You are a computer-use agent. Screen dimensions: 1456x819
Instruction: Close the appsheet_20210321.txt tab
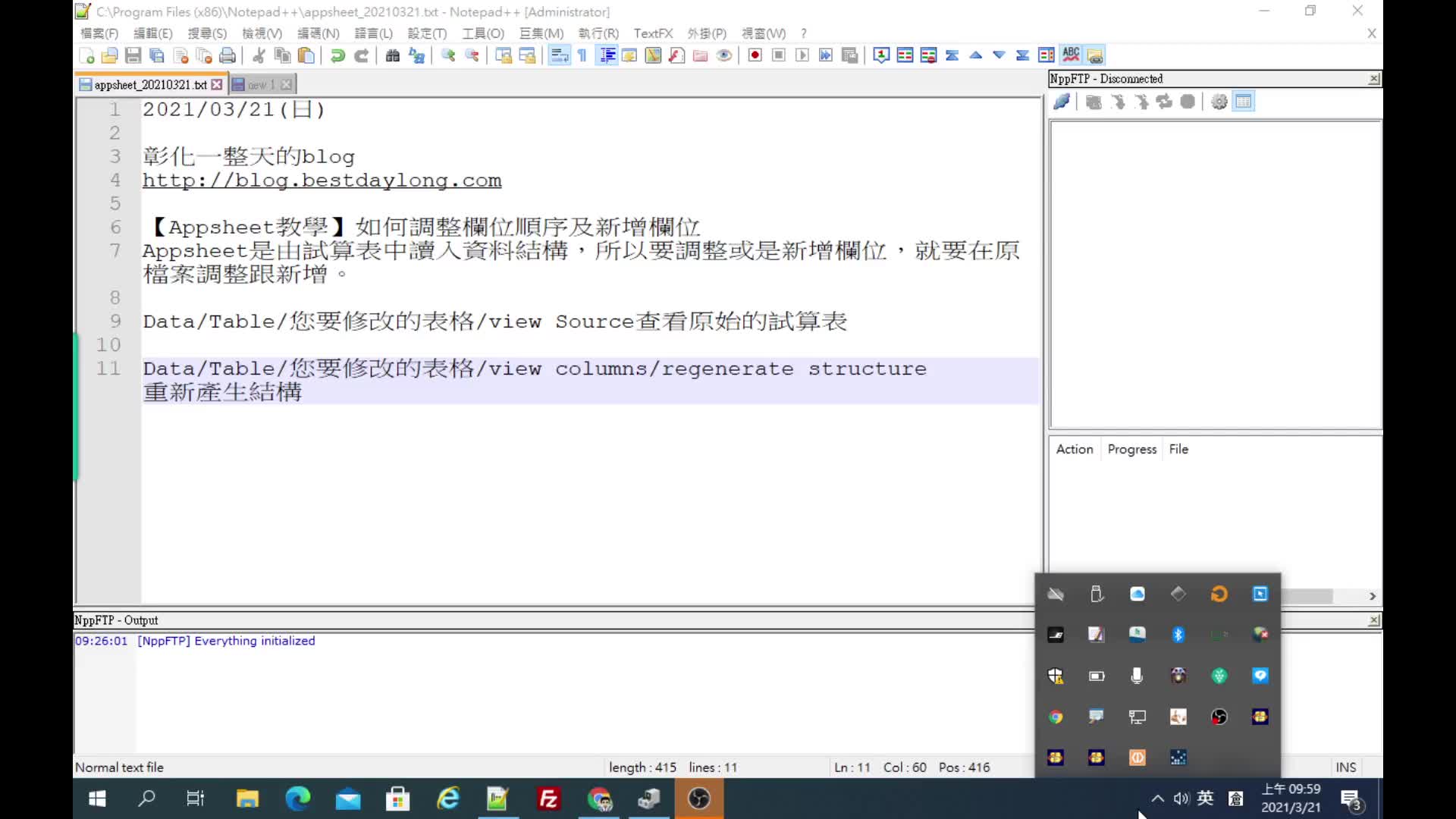[217, 85]
